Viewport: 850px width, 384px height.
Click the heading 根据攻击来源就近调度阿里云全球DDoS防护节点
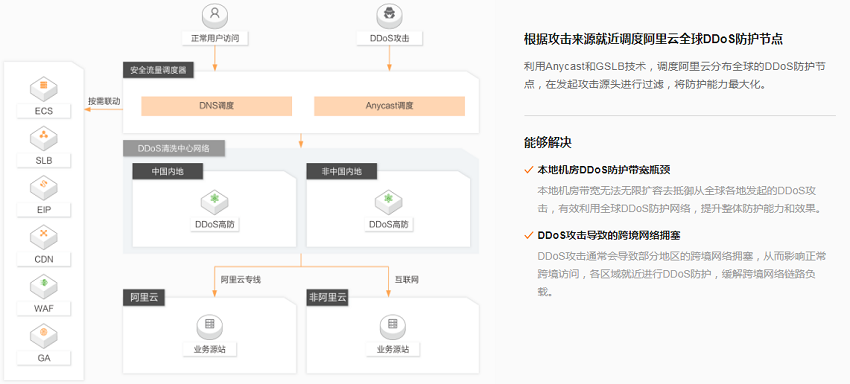click(653, 39)
